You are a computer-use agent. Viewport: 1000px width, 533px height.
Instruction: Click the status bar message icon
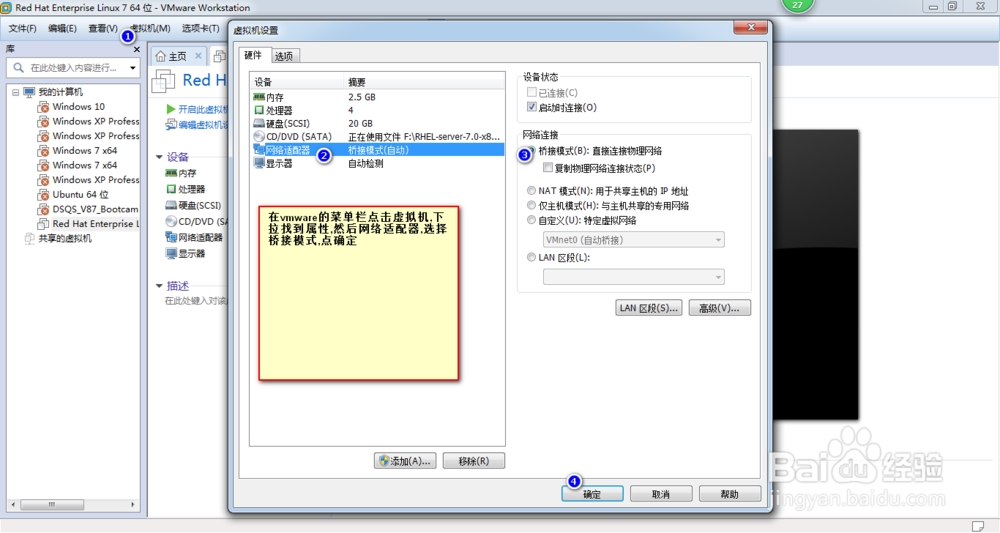[x=978, y=526]
